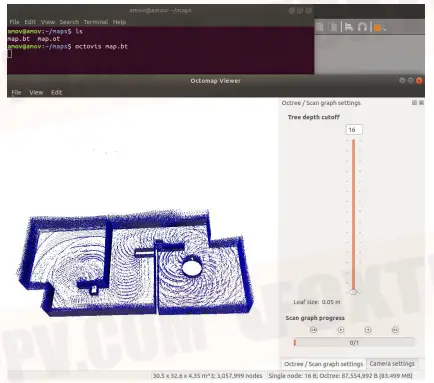The height and width of the screenshot is (383, 434).
Task: Open Search menu in the terminal window
Action: (x=69, y=22)
